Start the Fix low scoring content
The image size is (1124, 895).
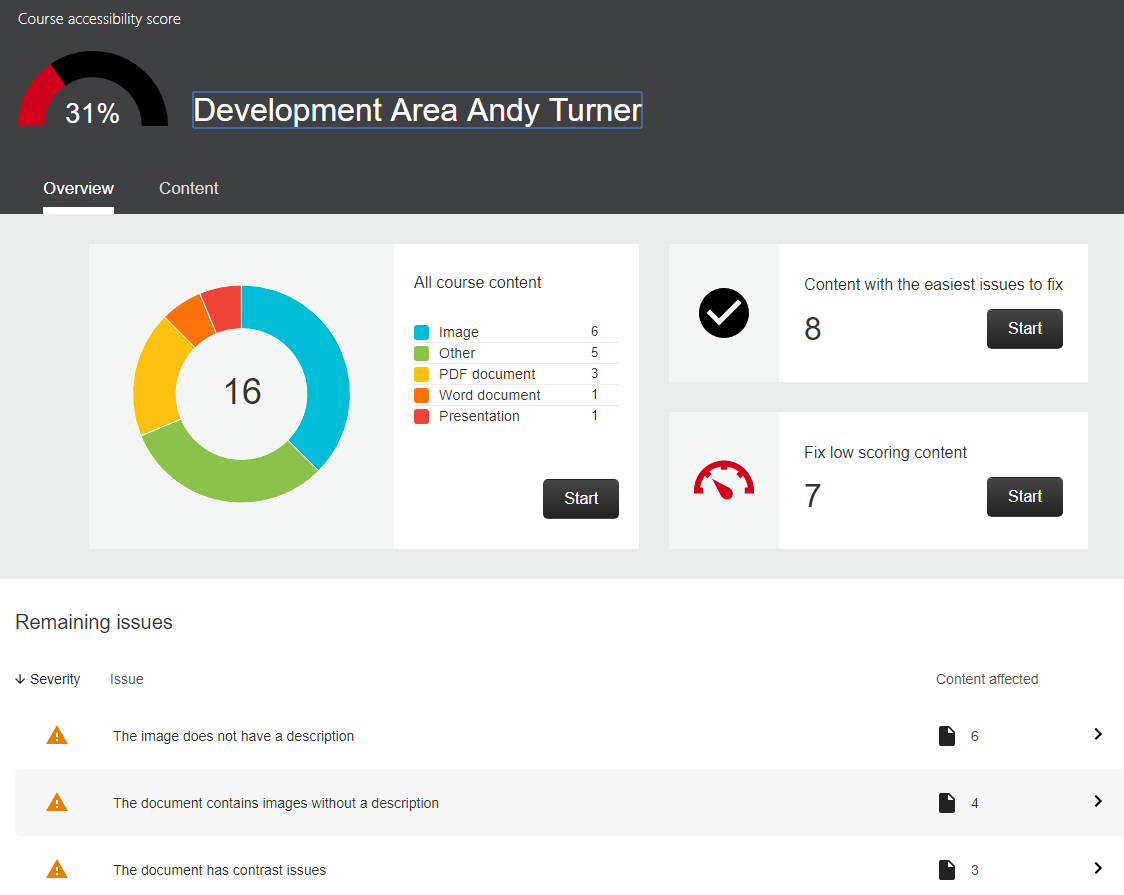pyautogui.click(x=1024, y=497)
